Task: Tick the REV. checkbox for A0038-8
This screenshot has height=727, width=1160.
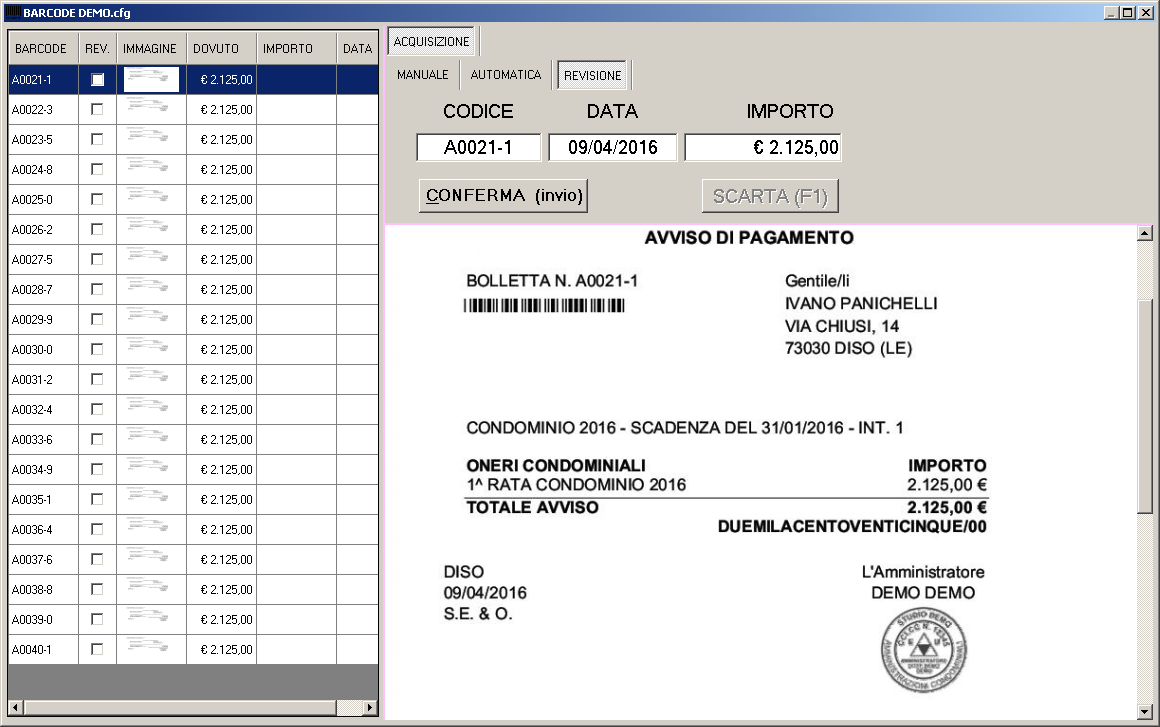Action: tap(97, 589)
